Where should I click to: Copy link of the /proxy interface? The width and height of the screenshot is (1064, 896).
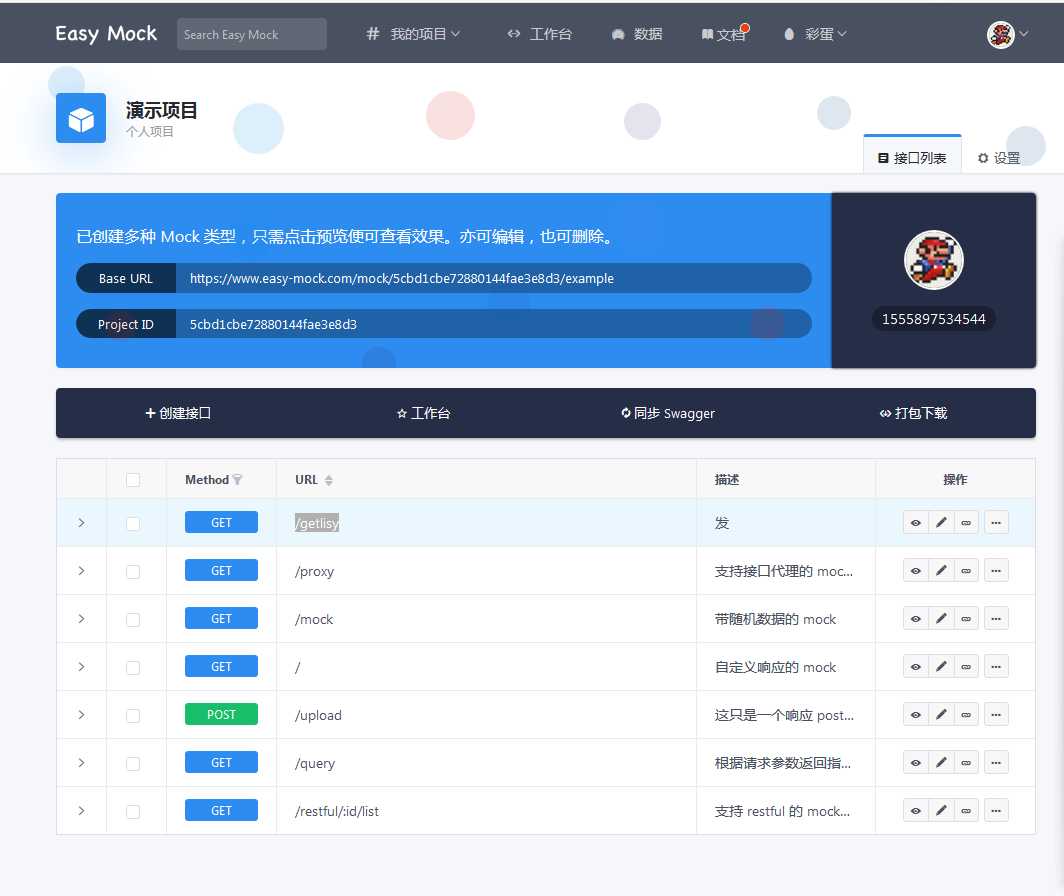[966, 571]
